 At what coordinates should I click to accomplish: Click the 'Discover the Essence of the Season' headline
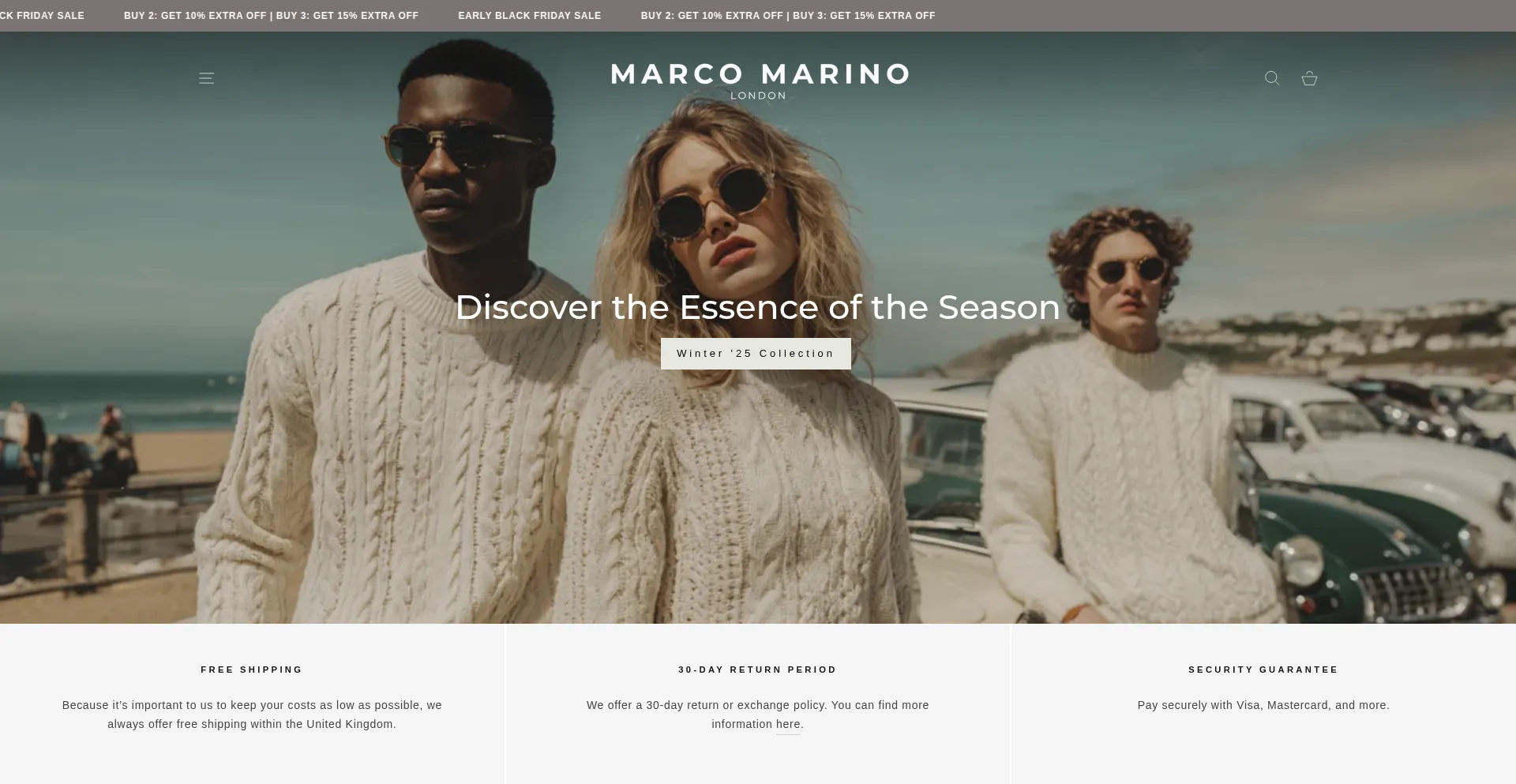coord(757,307)
